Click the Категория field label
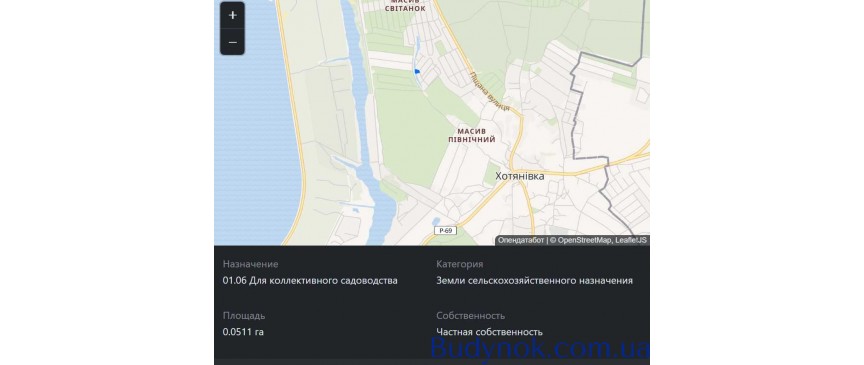This screenshot has width=864, height=365. [x=460, y=264]
